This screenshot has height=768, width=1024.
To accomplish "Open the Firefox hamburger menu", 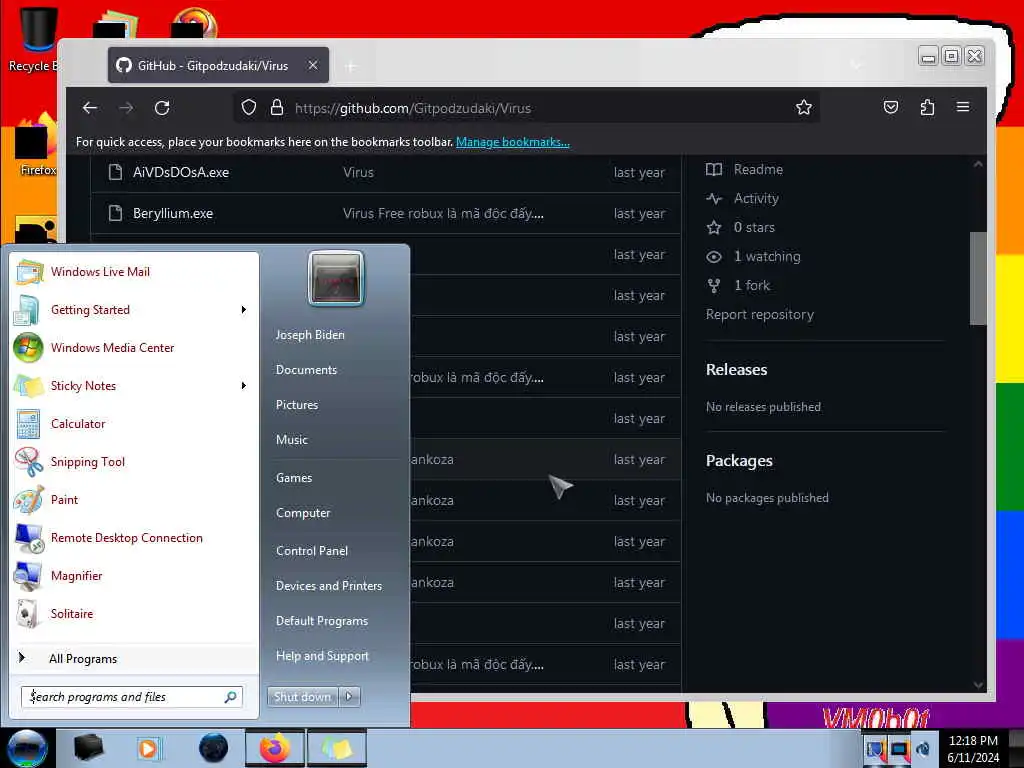I will coord(963,107).
